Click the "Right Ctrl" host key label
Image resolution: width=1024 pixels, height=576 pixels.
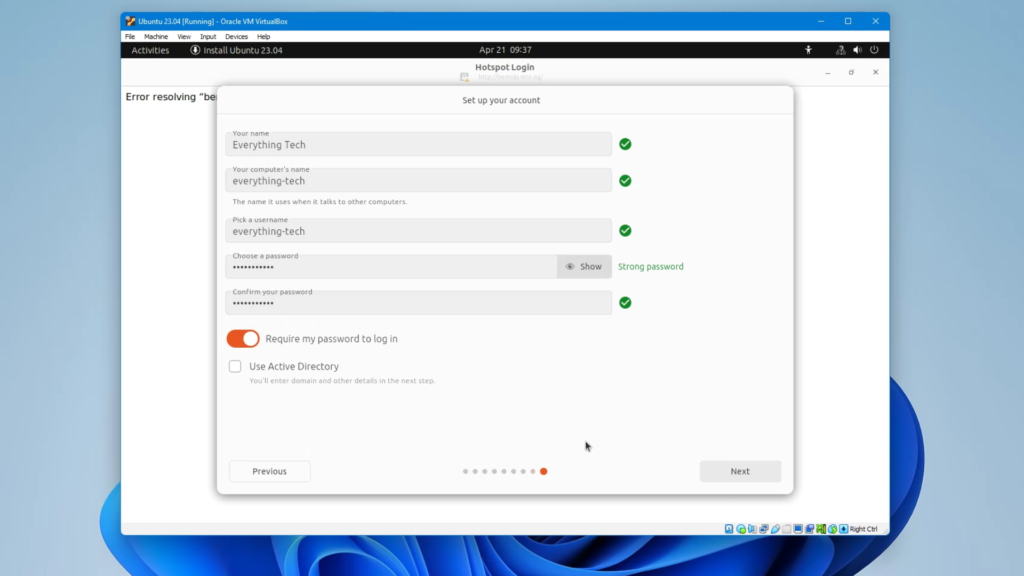[864, 529]
